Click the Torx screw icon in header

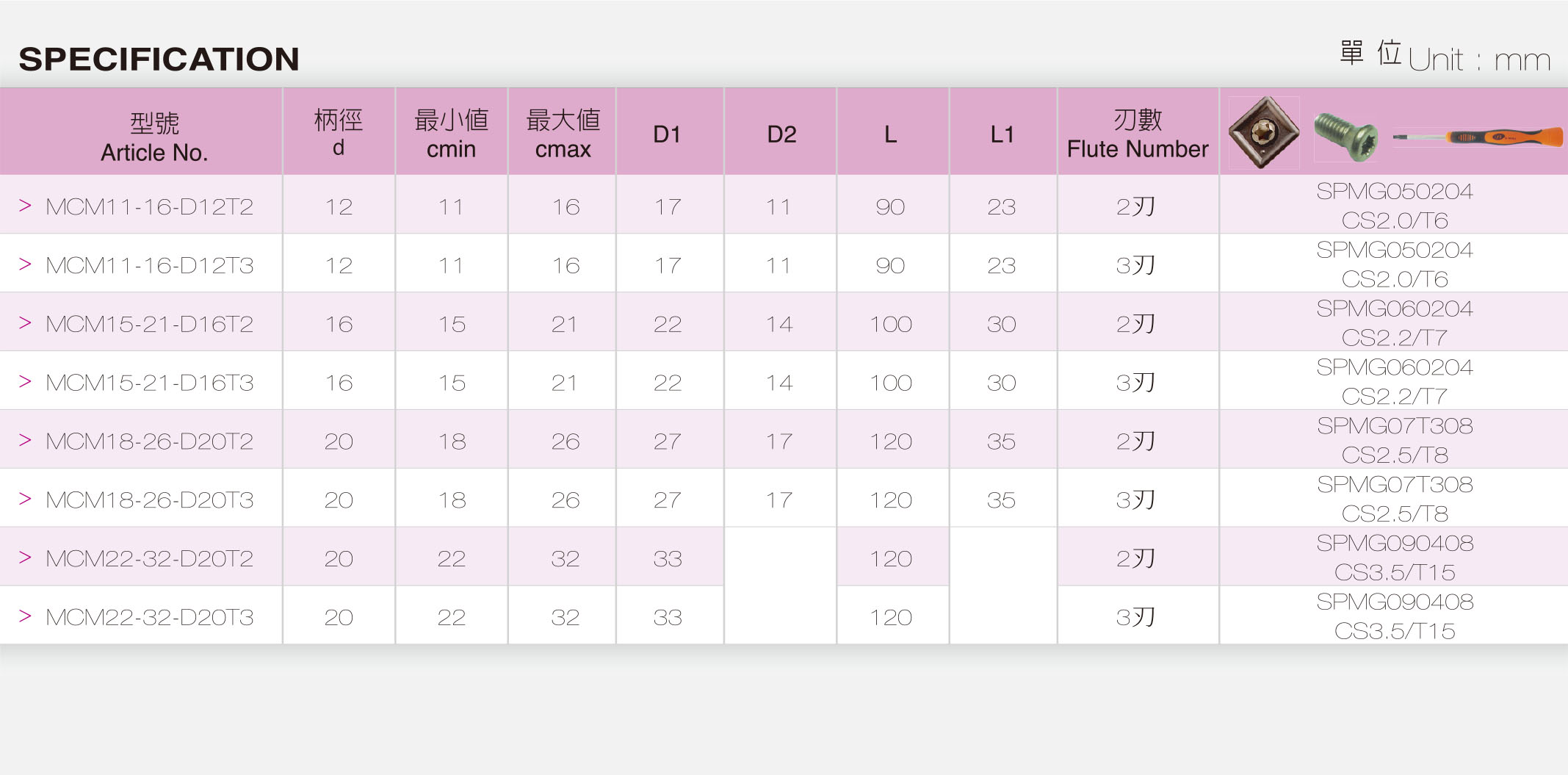pos(1345,136)
